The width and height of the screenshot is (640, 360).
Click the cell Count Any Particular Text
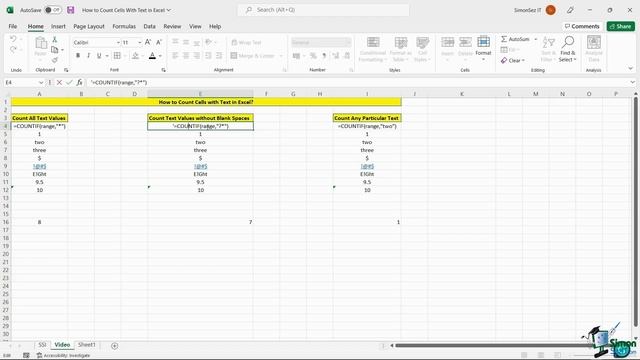click(367, 118)
